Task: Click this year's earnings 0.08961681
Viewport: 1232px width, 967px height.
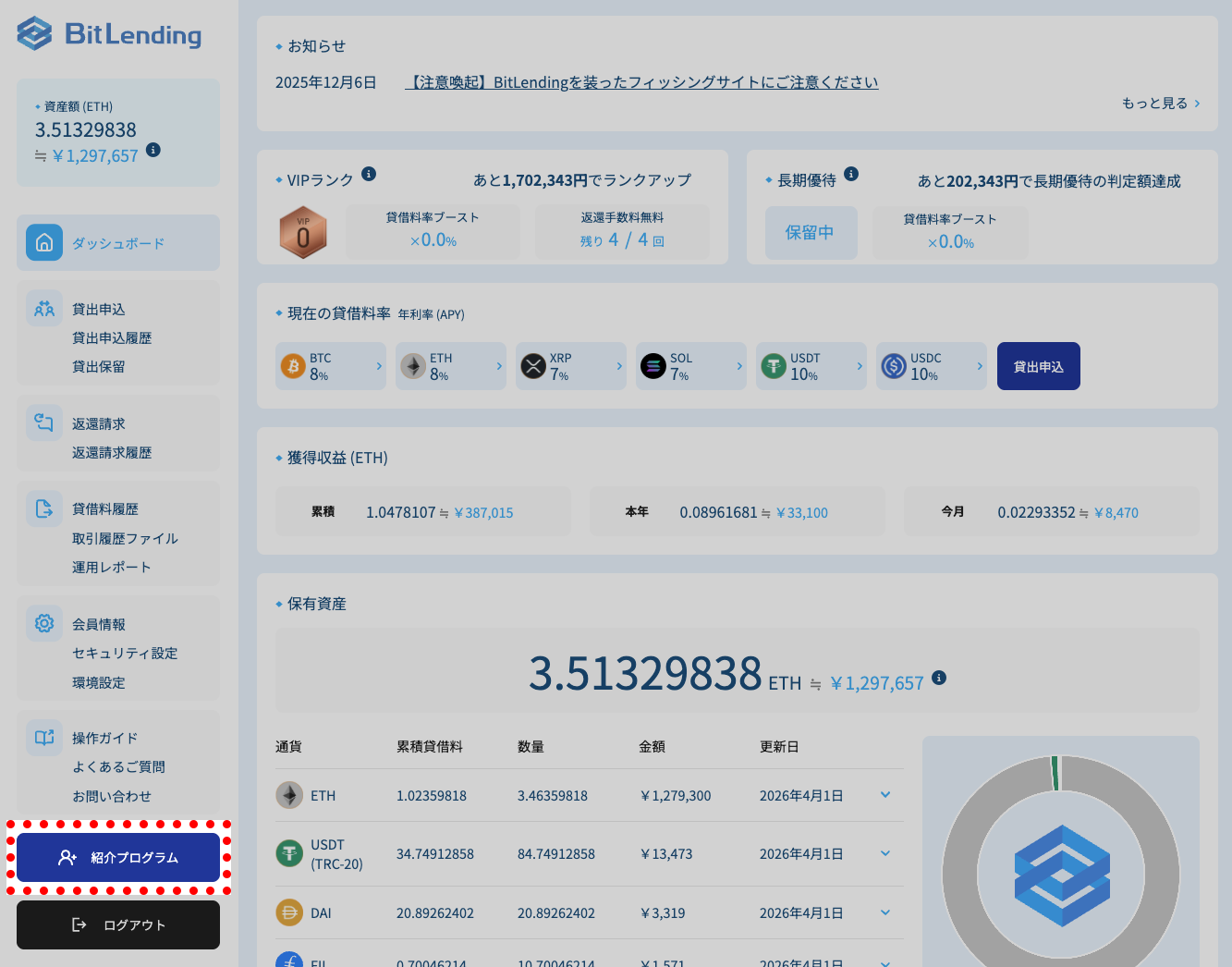Action: (x=718, y=512)
